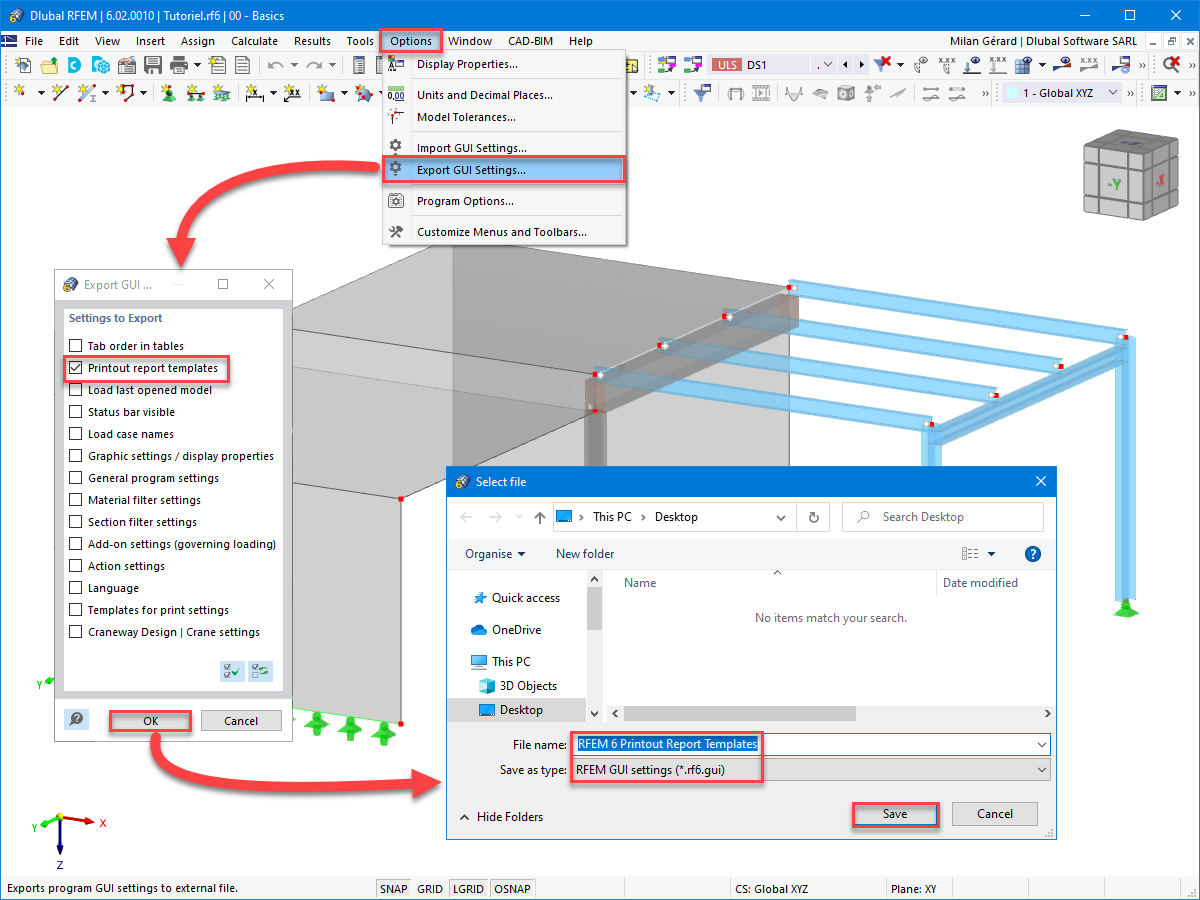
Task: Click the view navigation cube
Action: [1130, 175]
